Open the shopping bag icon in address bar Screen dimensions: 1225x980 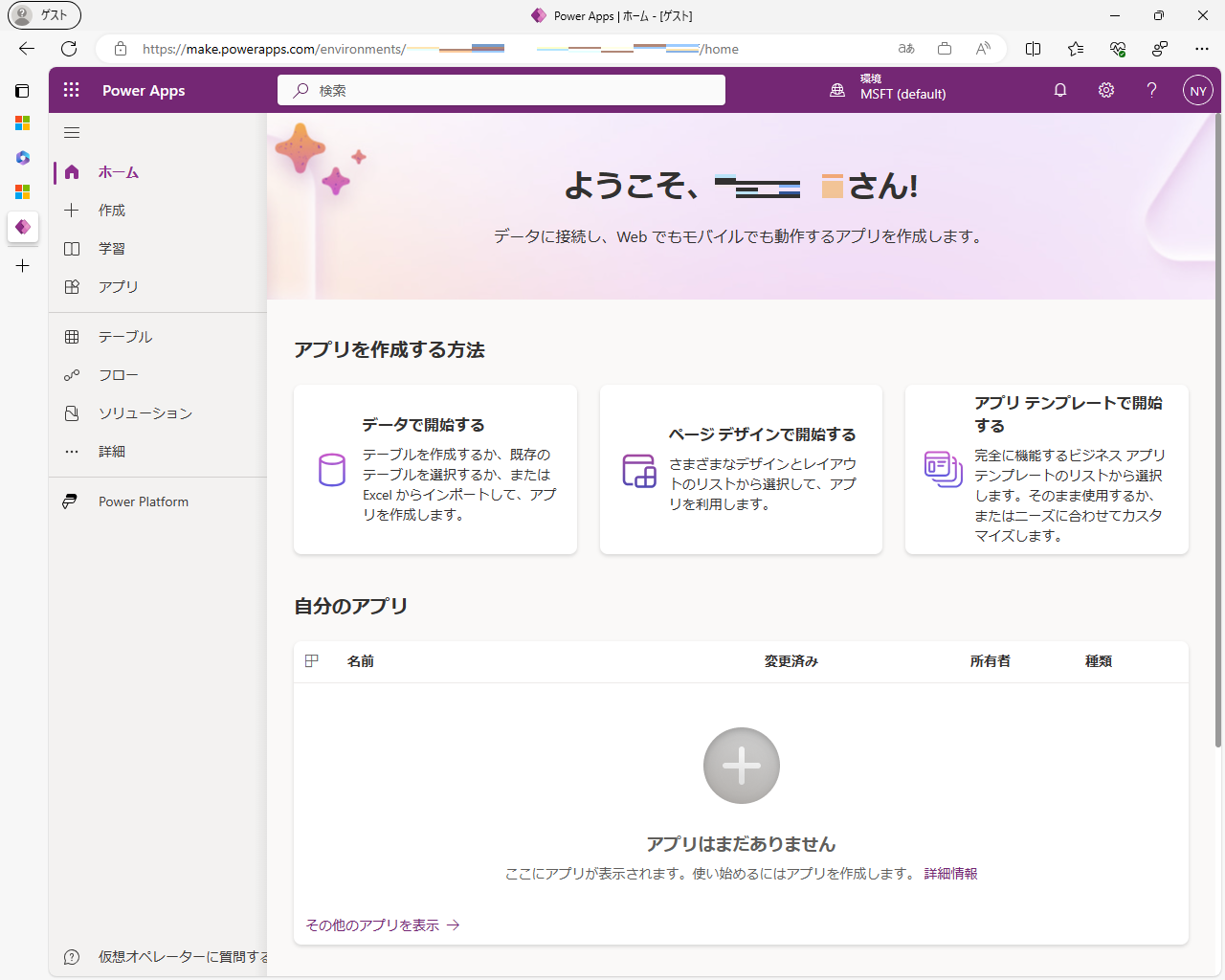point(945,49)
